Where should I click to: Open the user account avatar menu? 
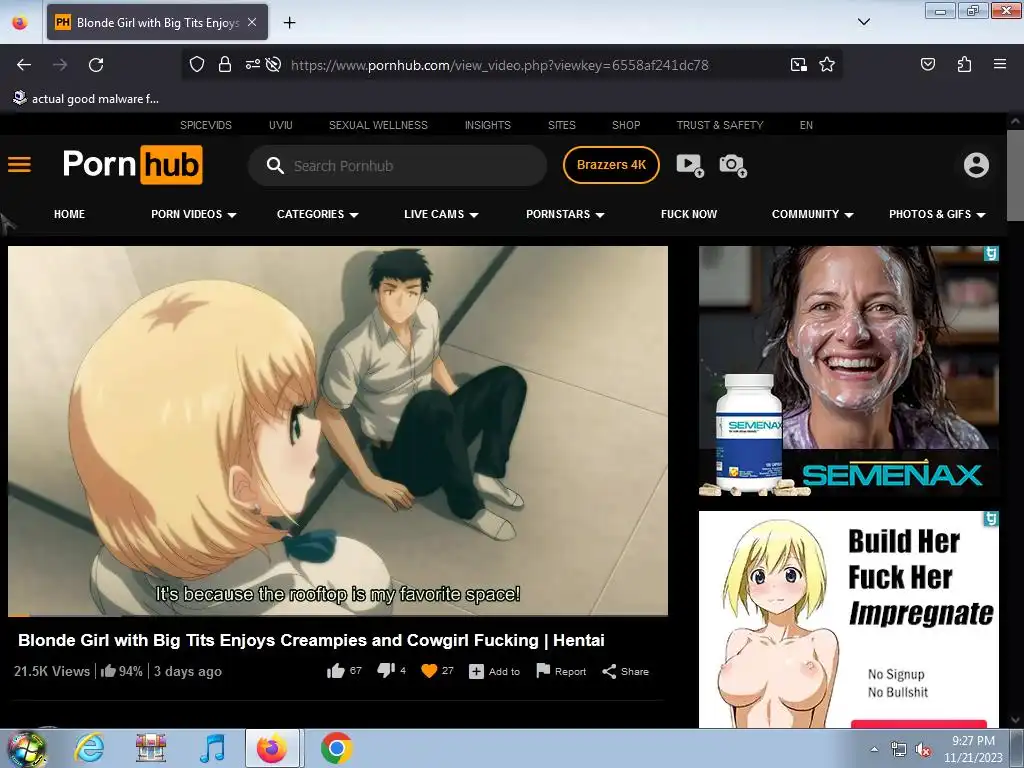tap(976, 165)
